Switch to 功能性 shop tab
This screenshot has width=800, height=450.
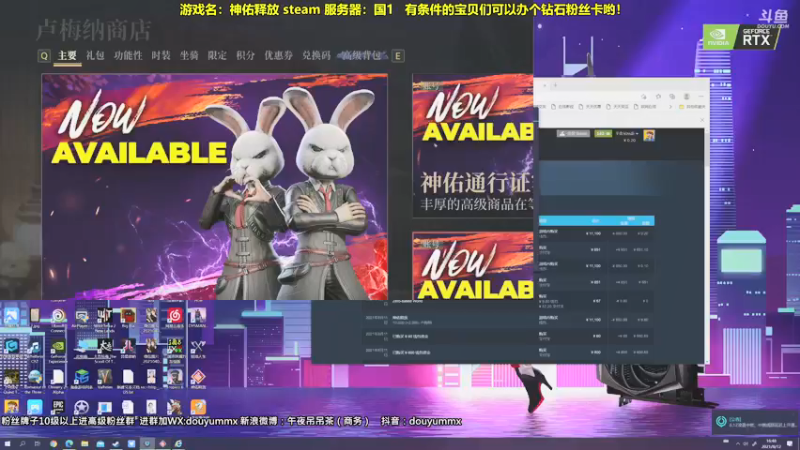(x=128, y=56)
